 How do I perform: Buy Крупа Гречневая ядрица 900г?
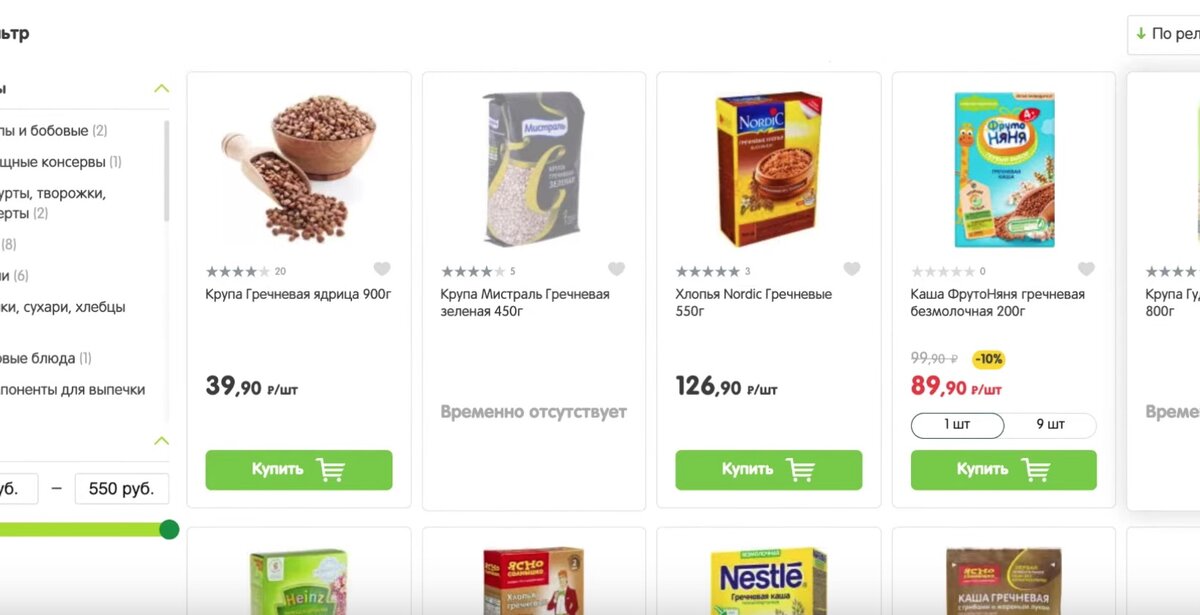coord(299,470)
